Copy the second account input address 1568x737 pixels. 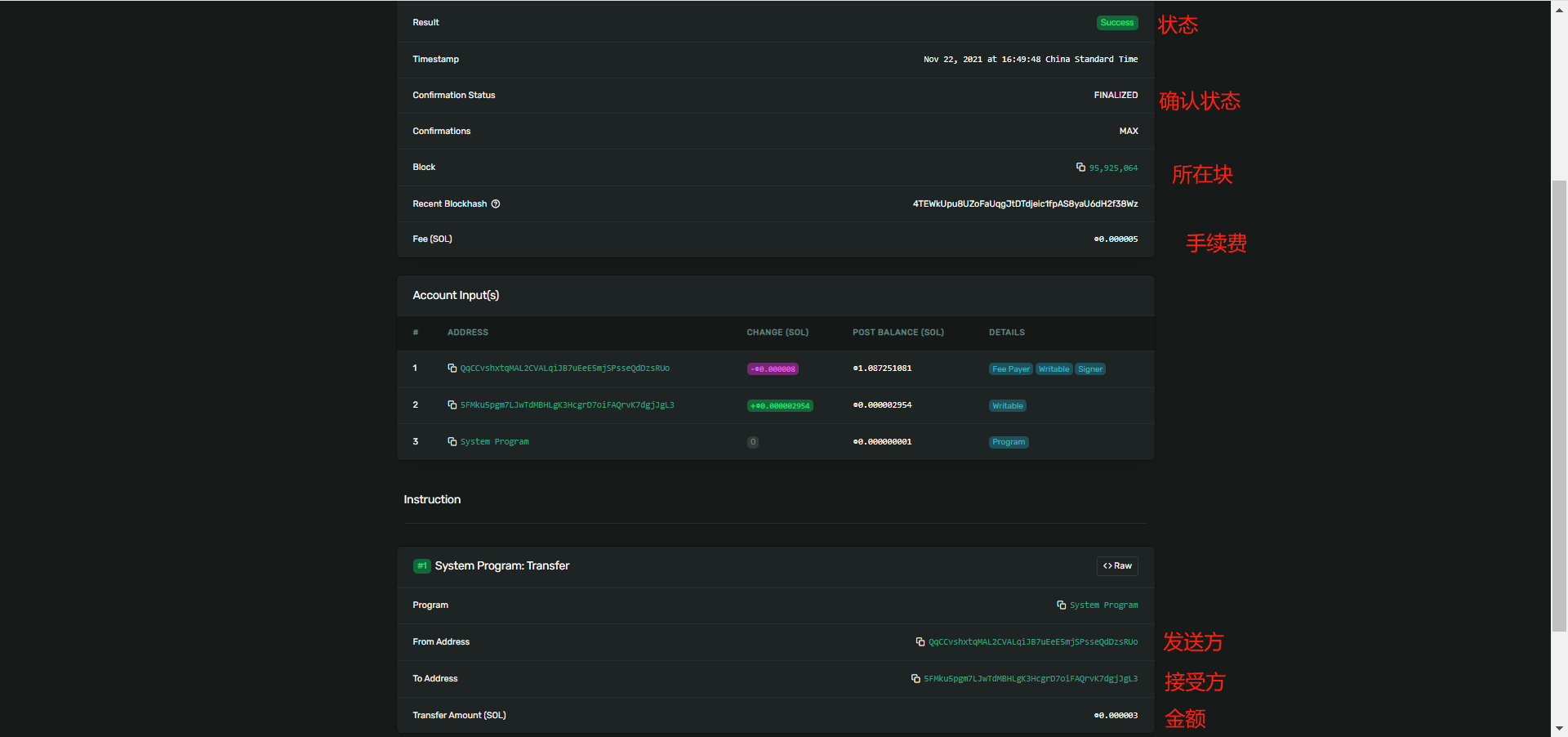pos(452,405)
